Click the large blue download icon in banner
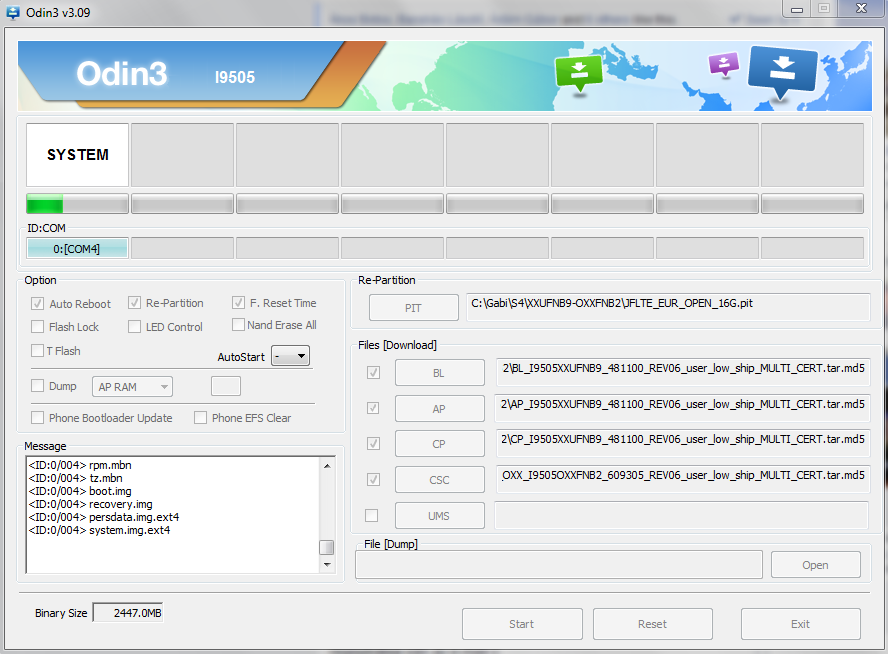The image size is (888, 654). pos(782,72)
